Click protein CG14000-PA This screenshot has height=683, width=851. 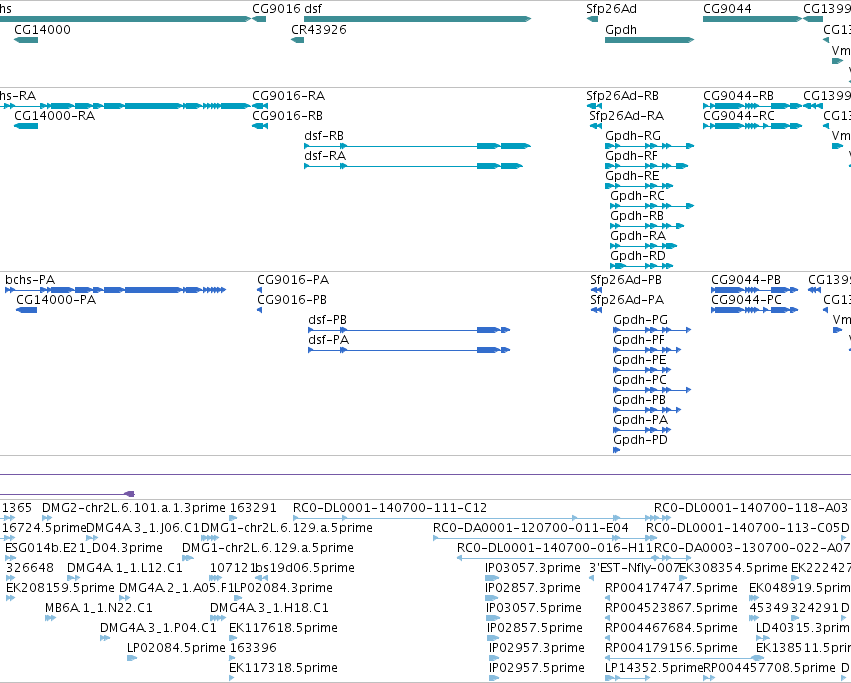pyautogui.click(x=56, y=300)
